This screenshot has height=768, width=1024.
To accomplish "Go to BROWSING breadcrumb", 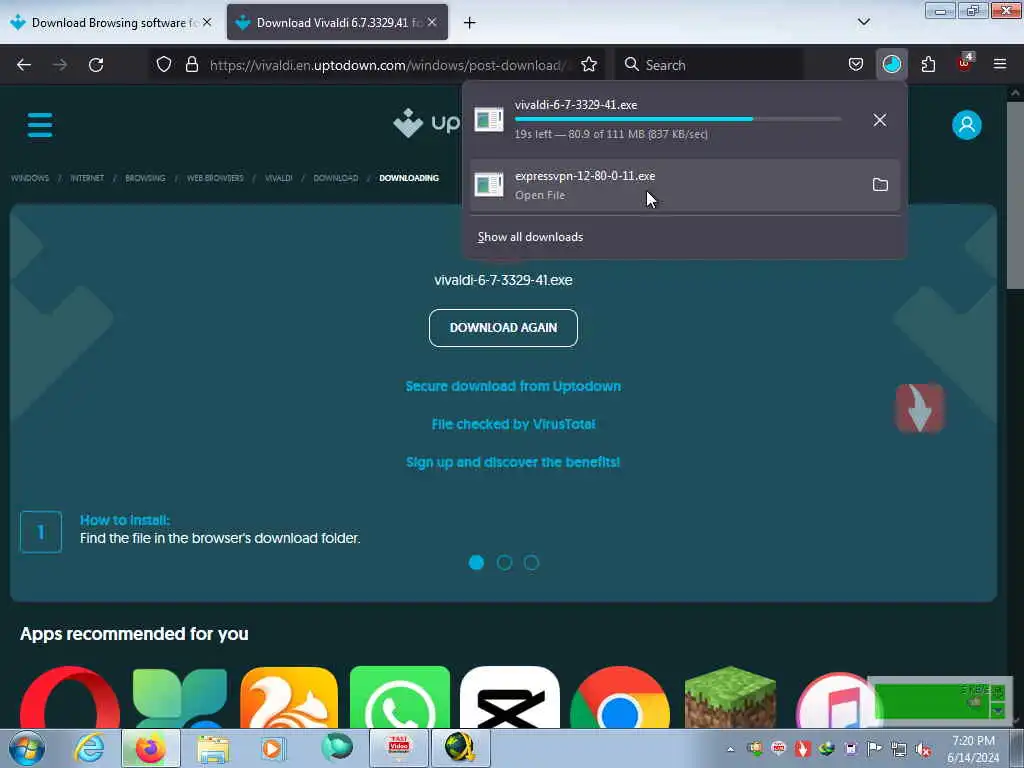I will click(145, 178).
